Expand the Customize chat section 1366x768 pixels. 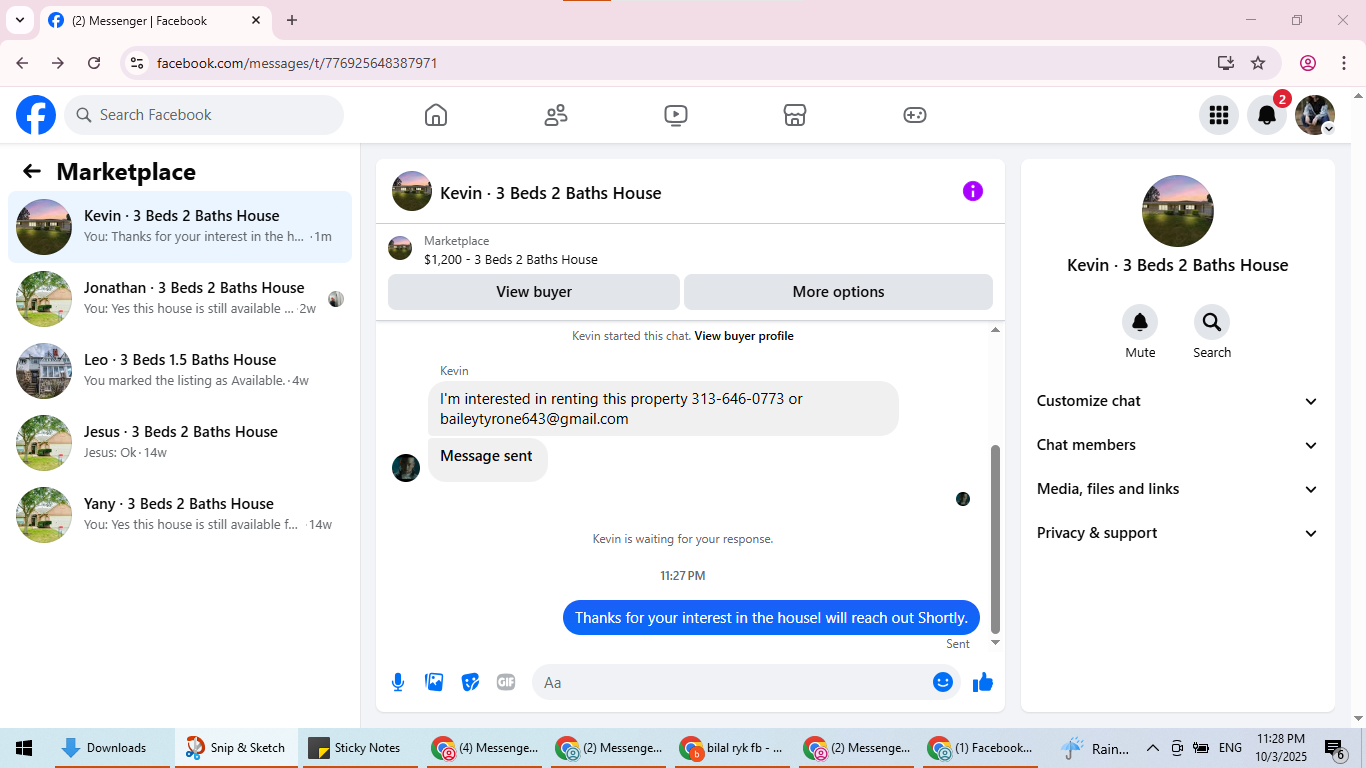tap(1178, 401)
